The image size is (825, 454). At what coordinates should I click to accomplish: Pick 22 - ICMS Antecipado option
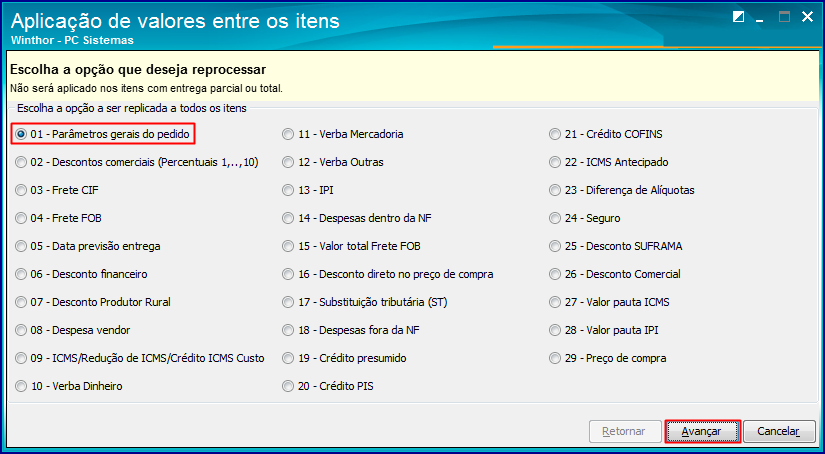(x=609, y=162)
